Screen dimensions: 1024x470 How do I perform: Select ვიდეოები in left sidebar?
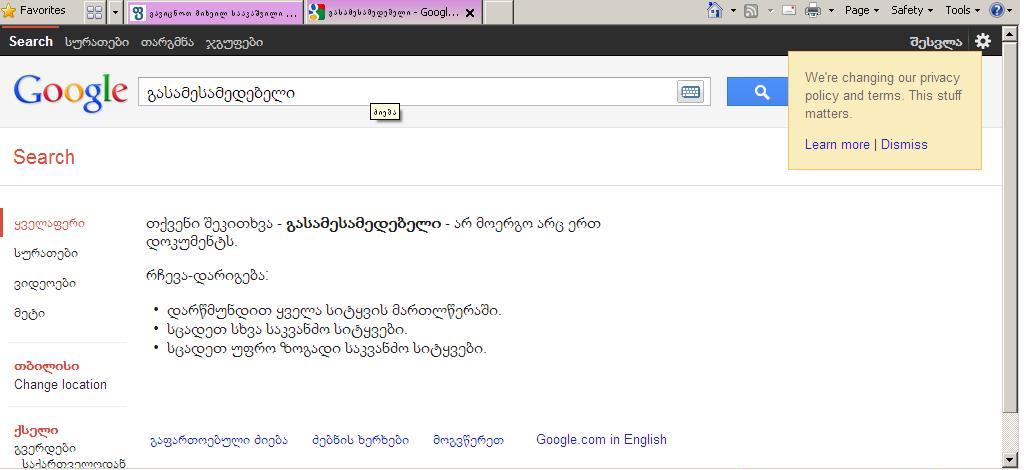[44, 283]
